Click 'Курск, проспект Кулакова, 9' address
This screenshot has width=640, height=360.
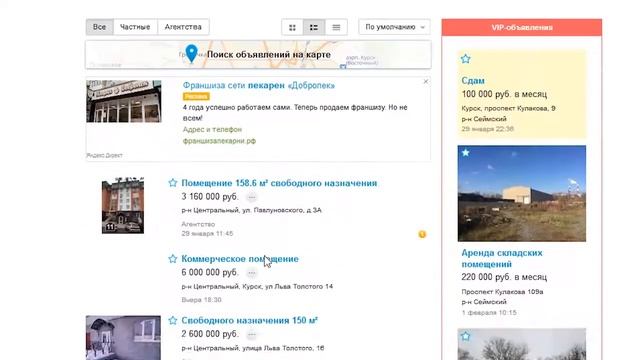point(508,109)
